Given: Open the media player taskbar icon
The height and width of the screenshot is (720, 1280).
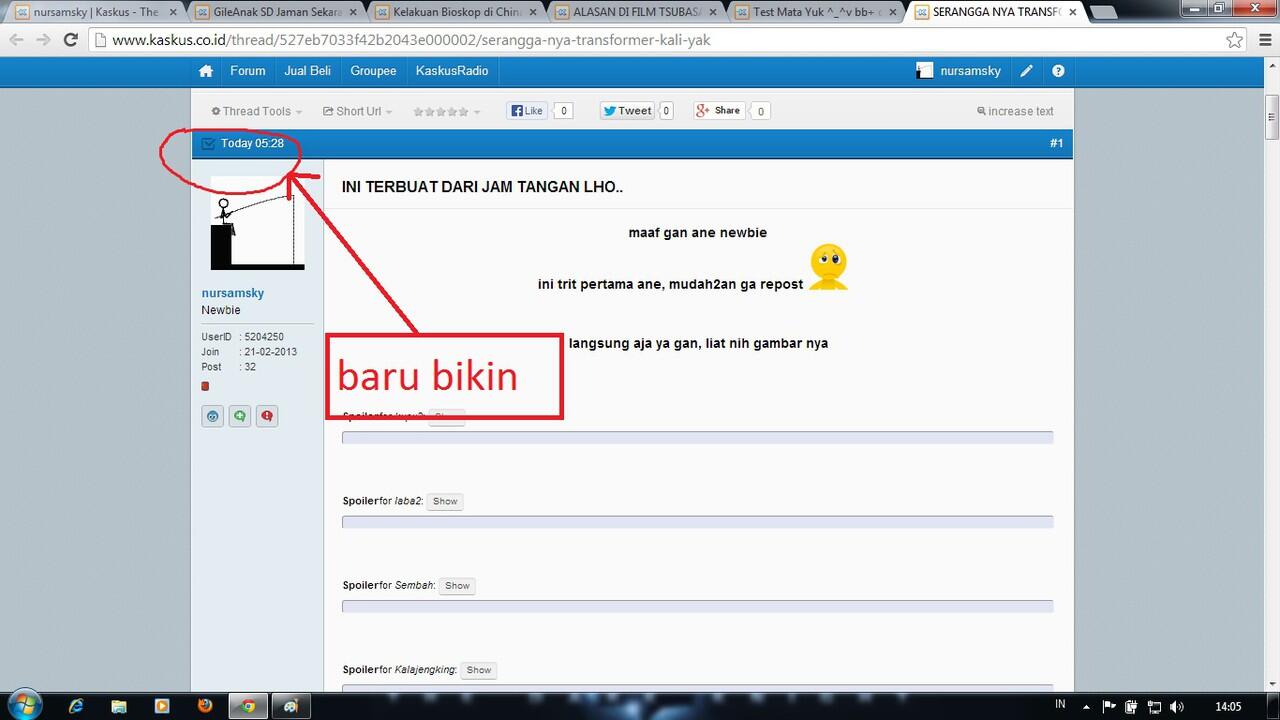Looking at the screenshot, I should pyautogui.click(x=162, y=706).
